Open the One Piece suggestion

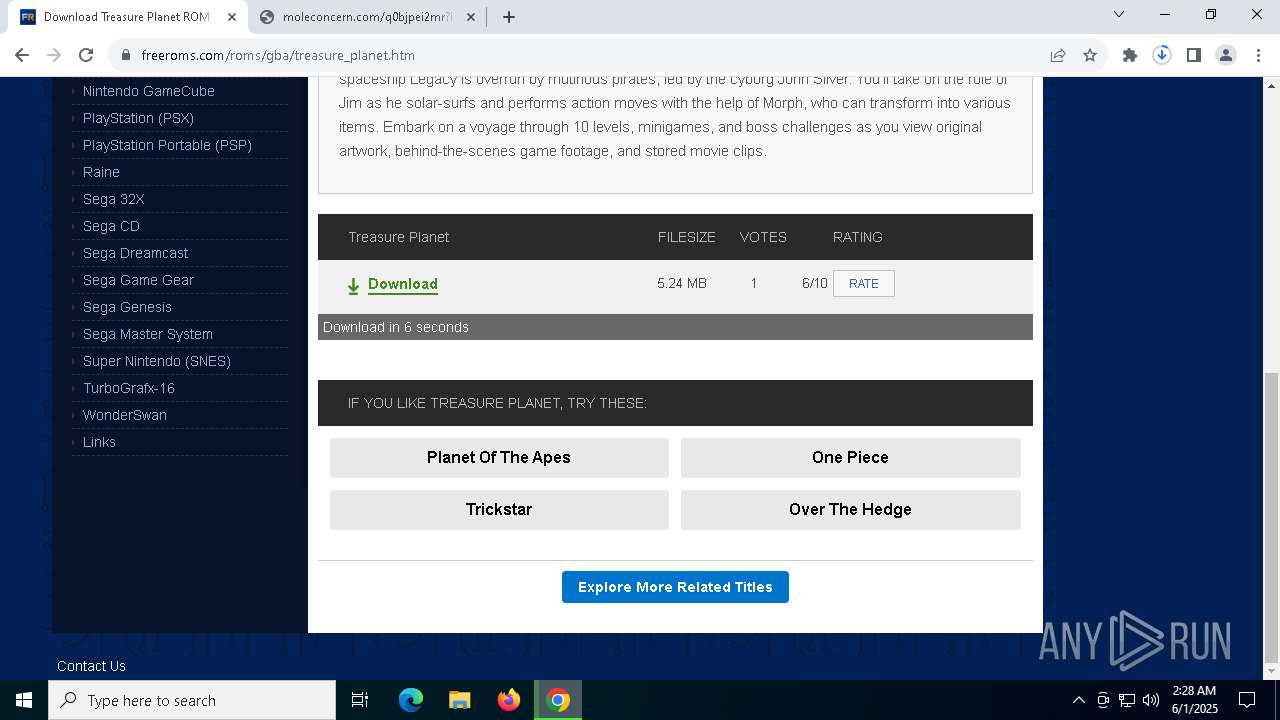pos(850,458)
